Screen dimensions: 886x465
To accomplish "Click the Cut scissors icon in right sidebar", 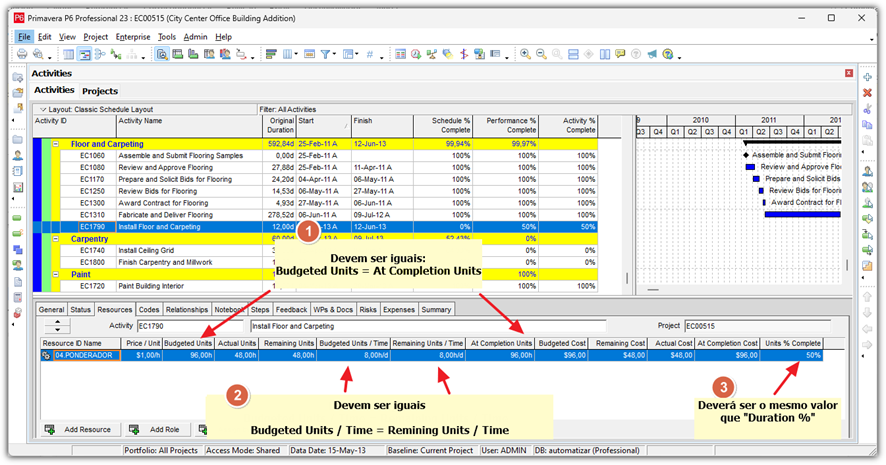I will (867, 109).
